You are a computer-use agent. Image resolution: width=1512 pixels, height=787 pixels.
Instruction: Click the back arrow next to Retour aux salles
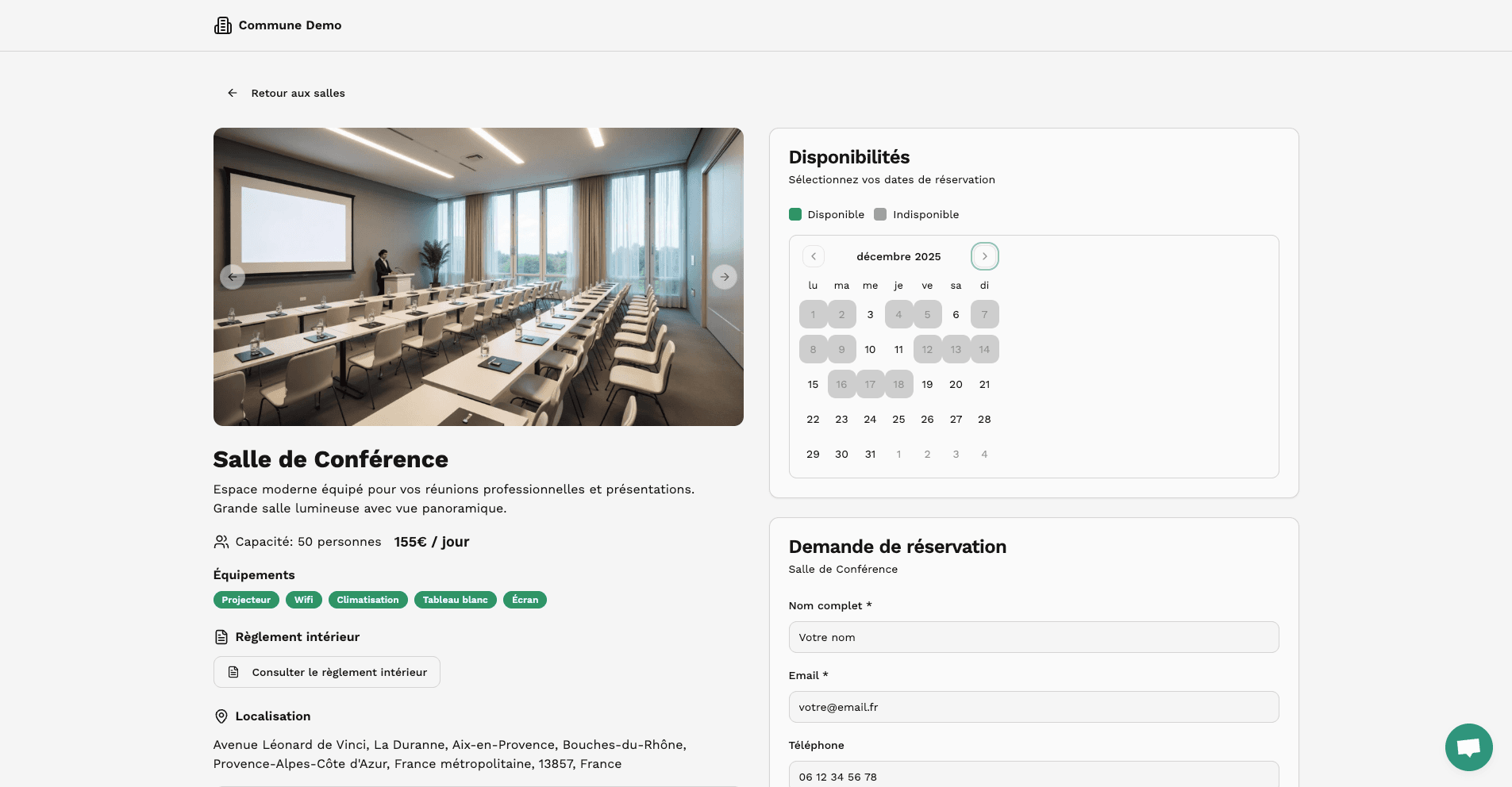(232, 93)
